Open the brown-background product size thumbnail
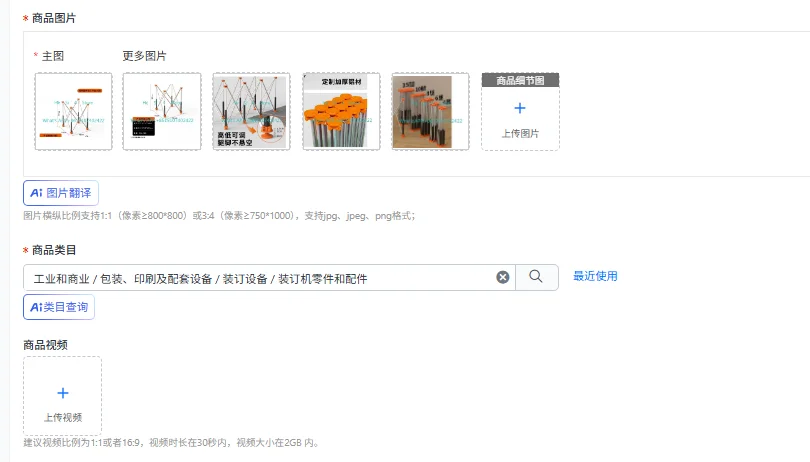Image resolution: width=810 pixels, height=462 pixels. coord(430,111)
